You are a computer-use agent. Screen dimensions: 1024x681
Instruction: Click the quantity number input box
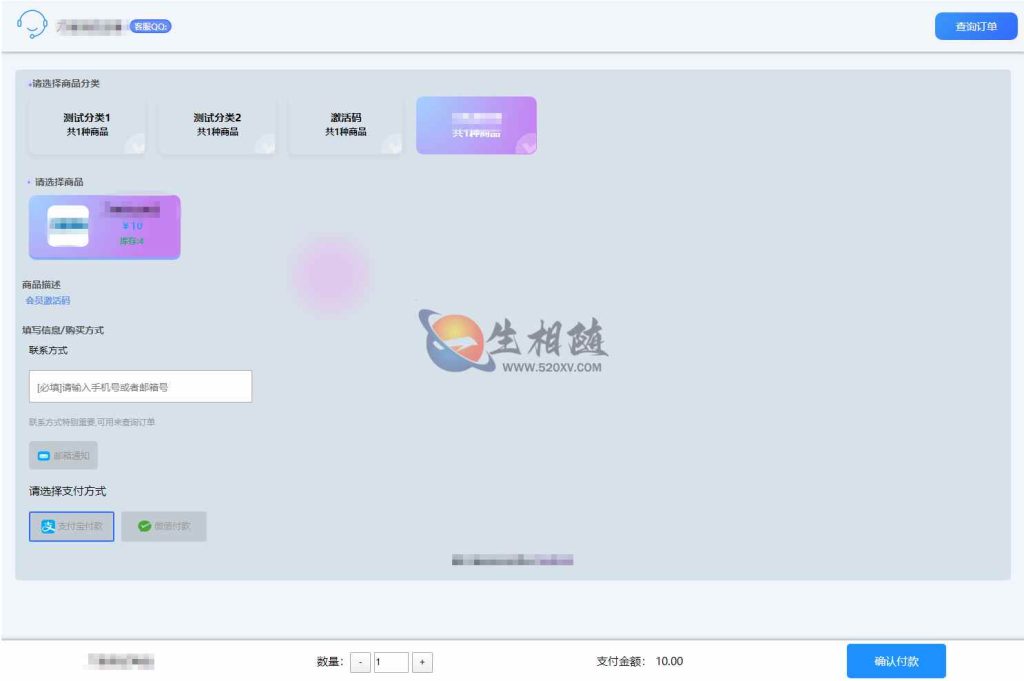click(x=390, y=661)
